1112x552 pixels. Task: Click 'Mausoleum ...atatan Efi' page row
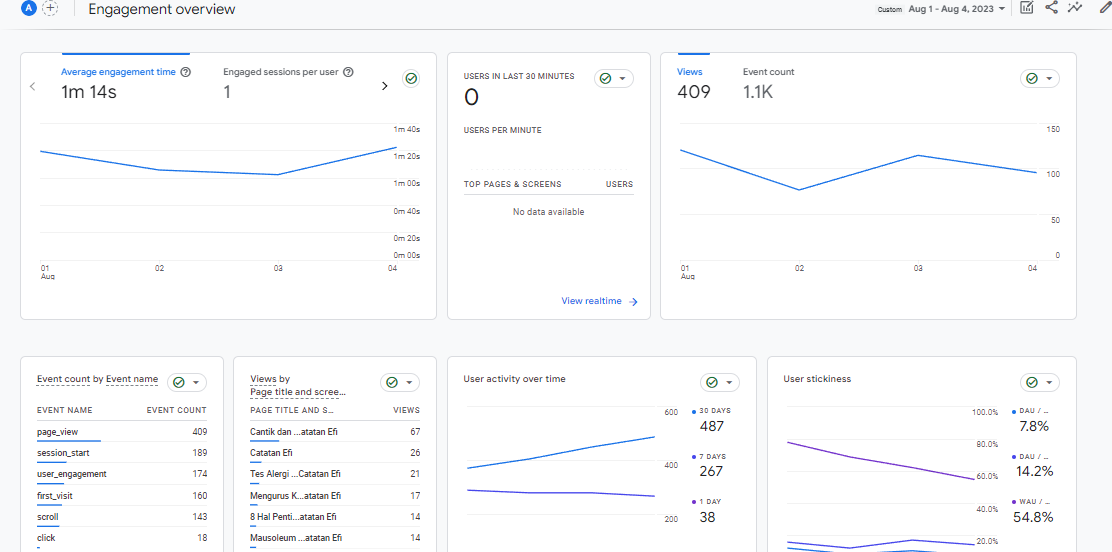335,538
